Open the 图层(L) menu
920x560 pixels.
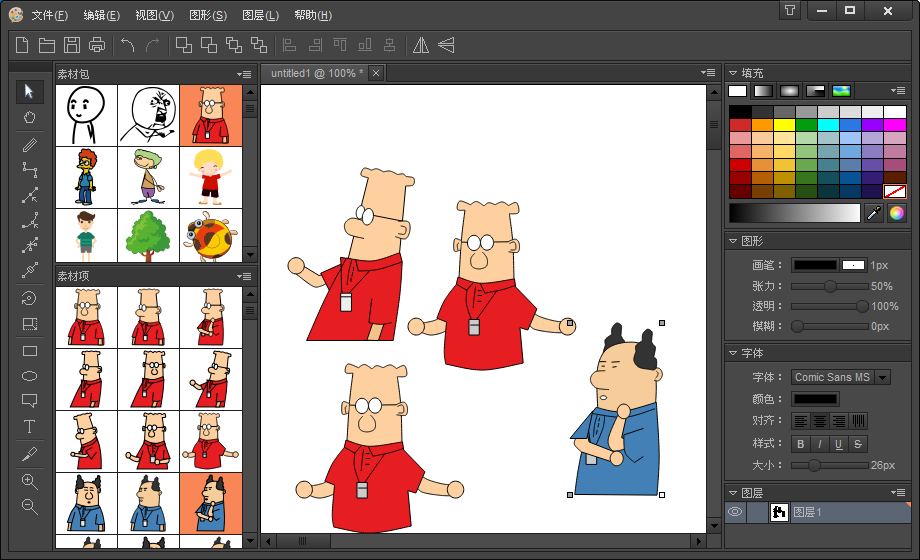261,15
